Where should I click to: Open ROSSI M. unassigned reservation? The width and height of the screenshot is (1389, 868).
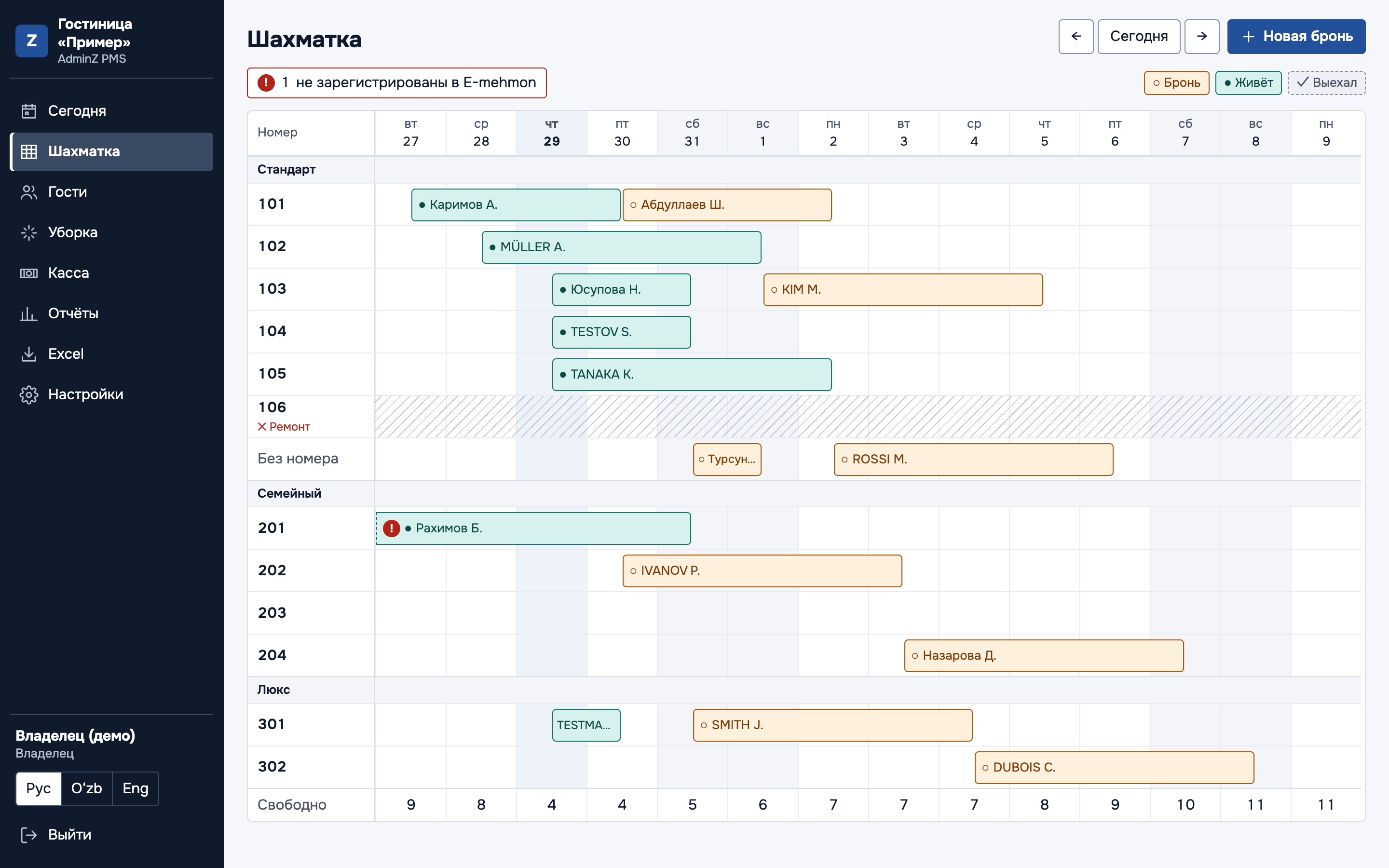coord(973,460)
